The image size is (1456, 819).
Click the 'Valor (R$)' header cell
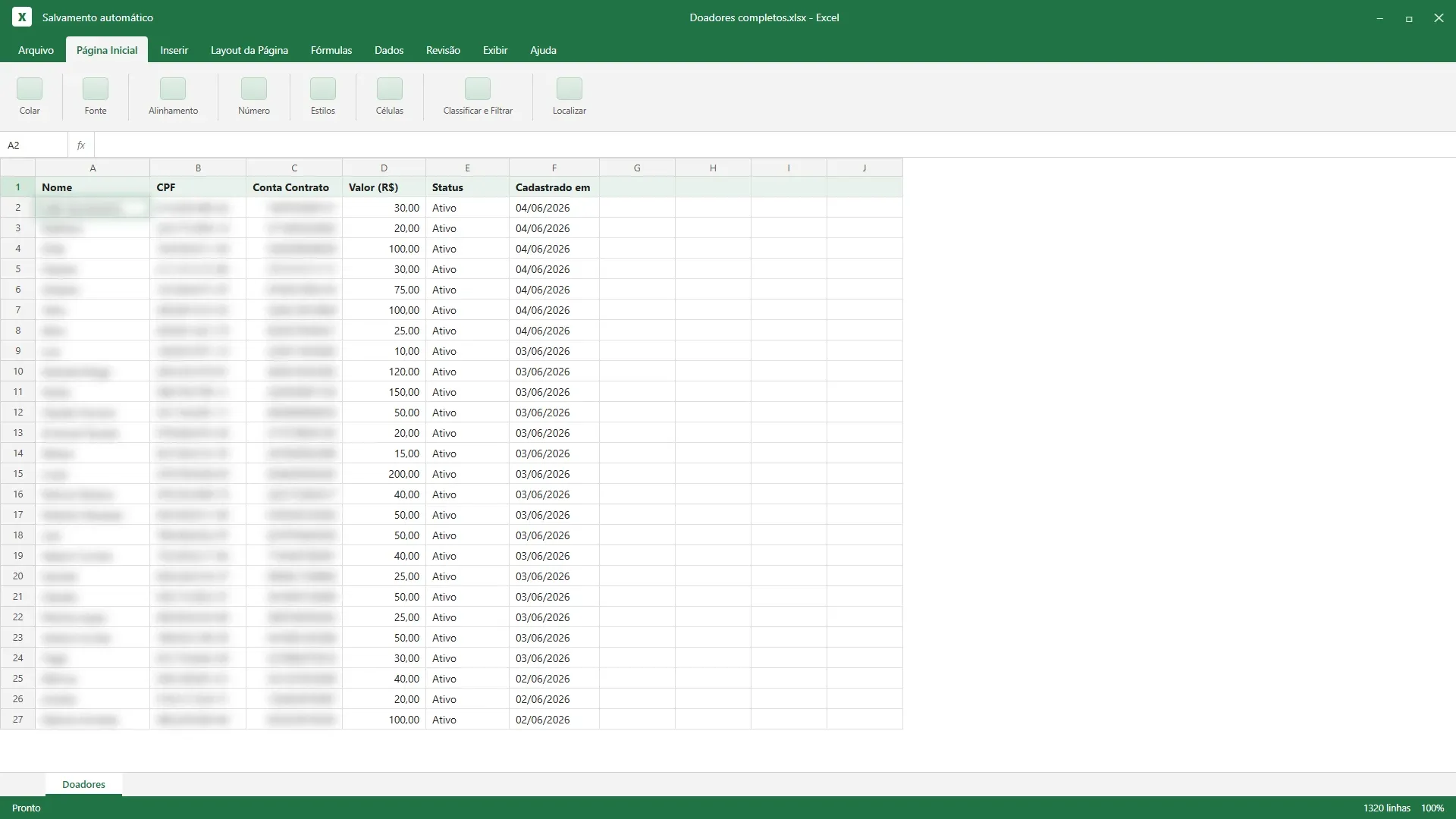tap(384, 187)
